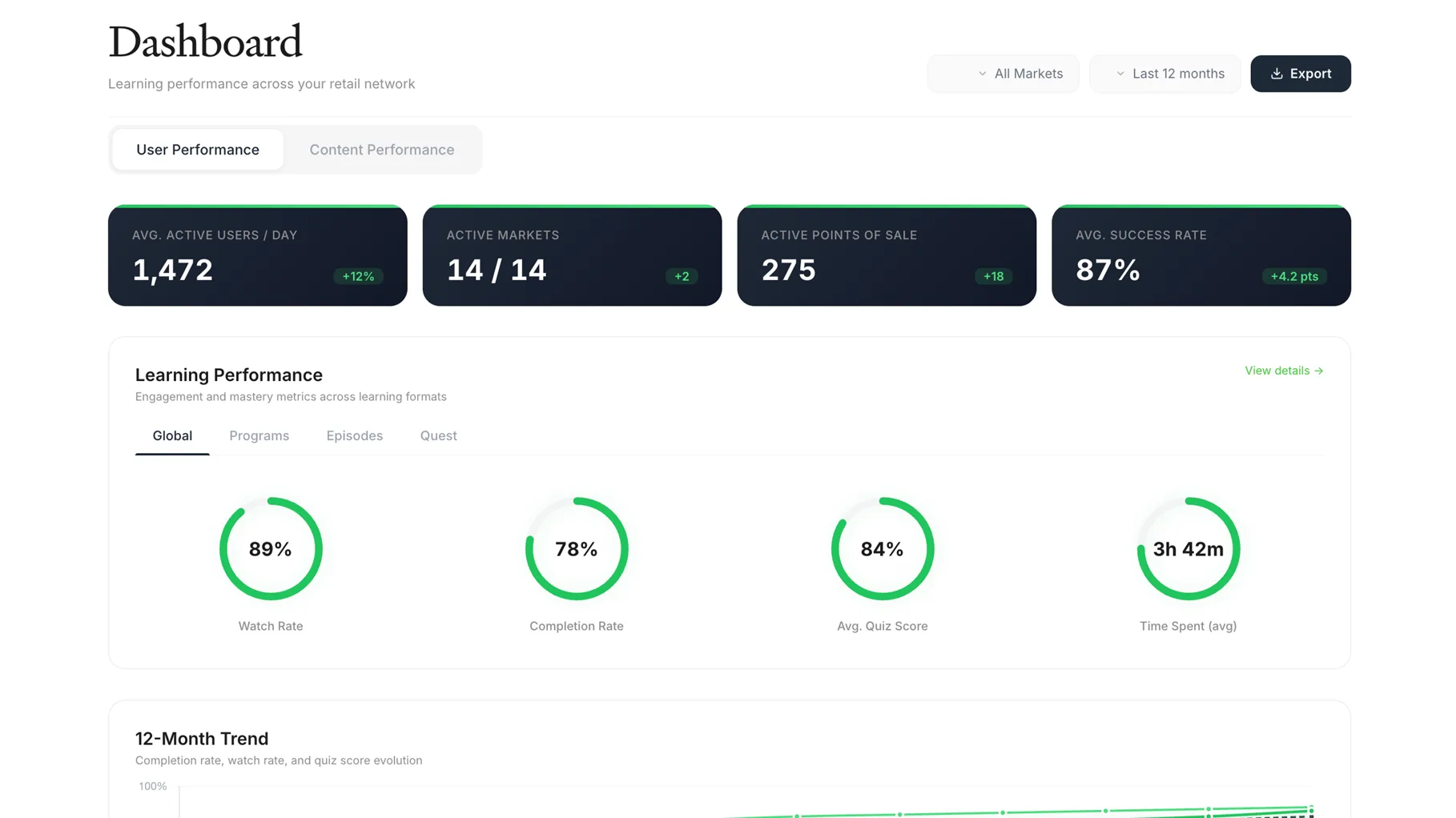
Task: Click the Watch Rate donut chart
Action: pyautogui.click(x=271, y=549)
